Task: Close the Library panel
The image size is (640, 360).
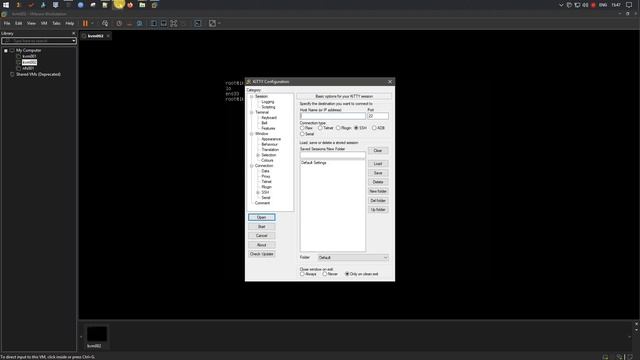Action: point(73,33)
